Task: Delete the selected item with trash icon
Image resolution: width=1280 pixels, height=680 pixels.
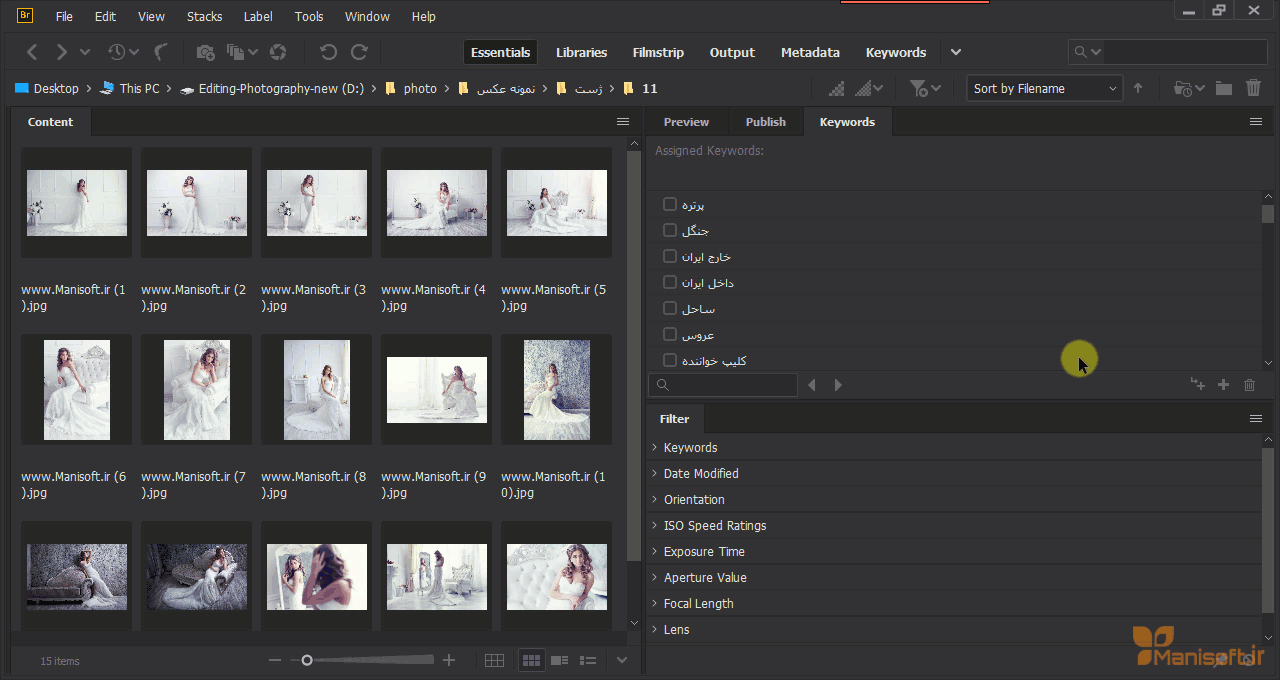Action: click(x=1253, y=88)
